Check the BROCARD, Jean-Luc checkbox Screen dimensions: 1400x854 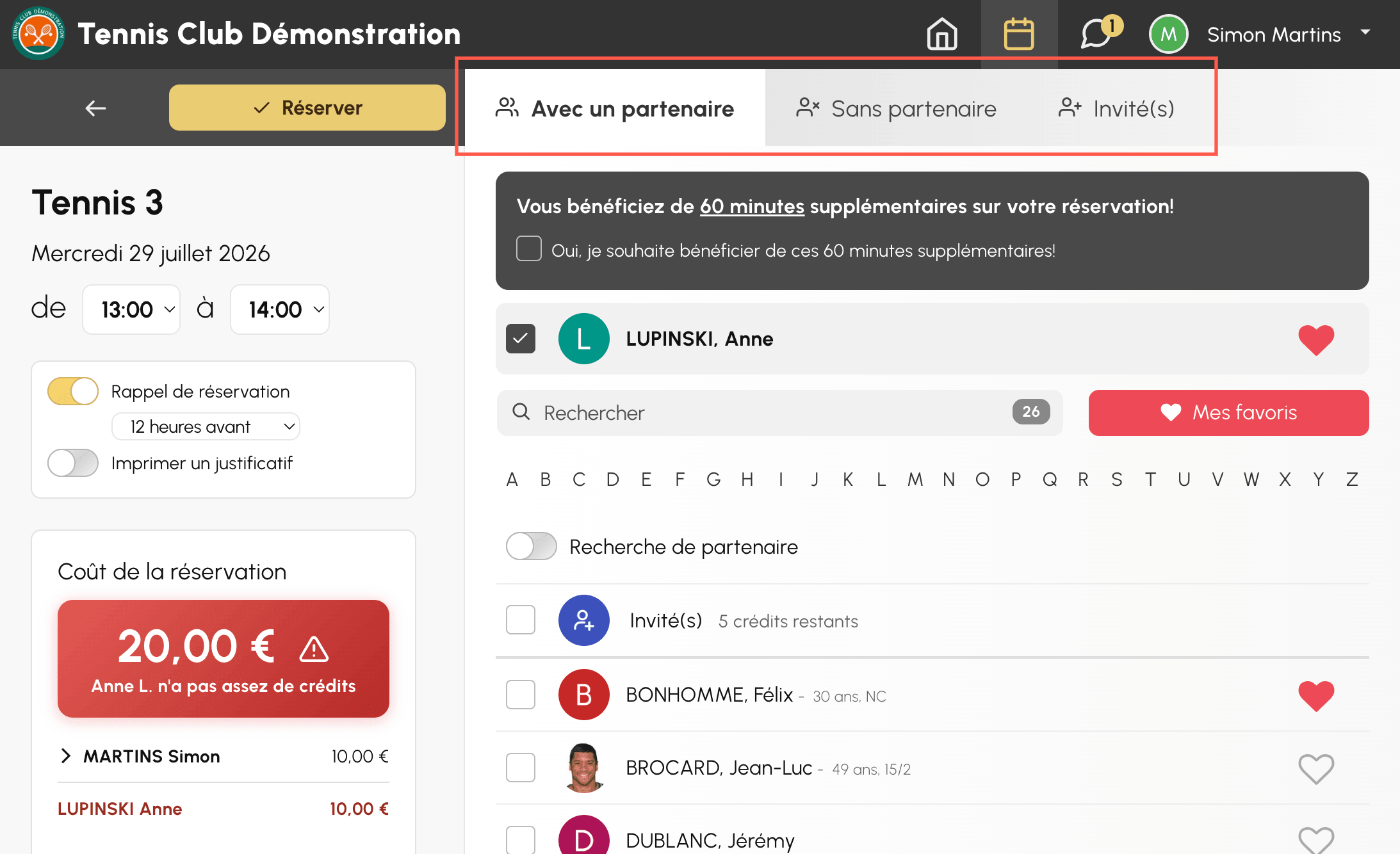coord(521,768)
